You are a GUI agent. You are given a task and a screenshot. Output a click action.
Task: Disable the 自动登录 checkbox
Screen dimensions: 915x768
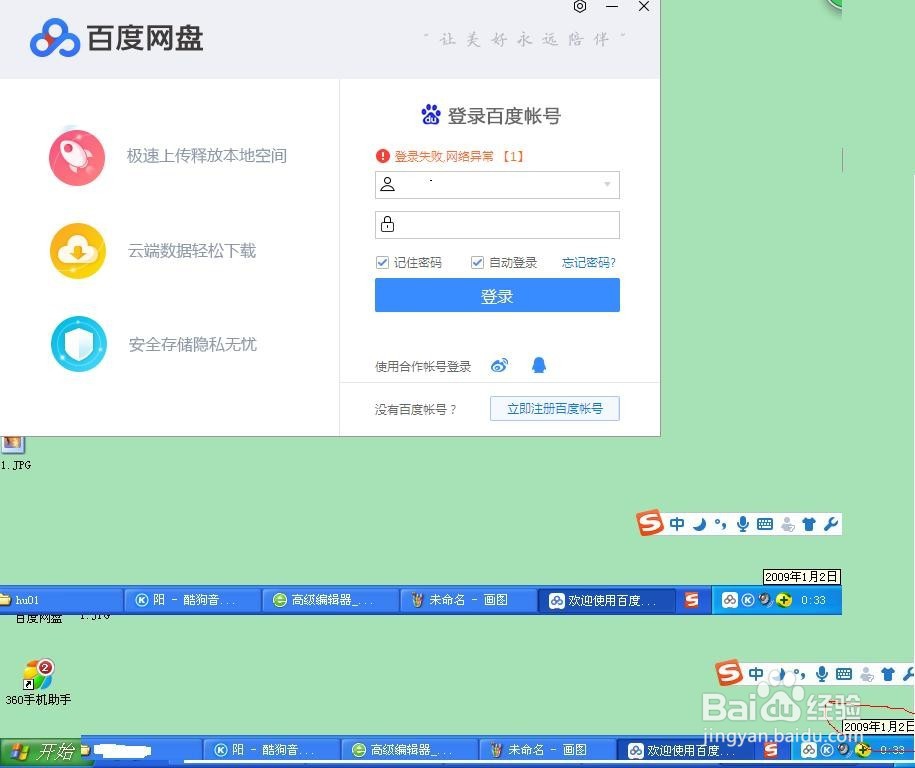click(x=477, y=262)
